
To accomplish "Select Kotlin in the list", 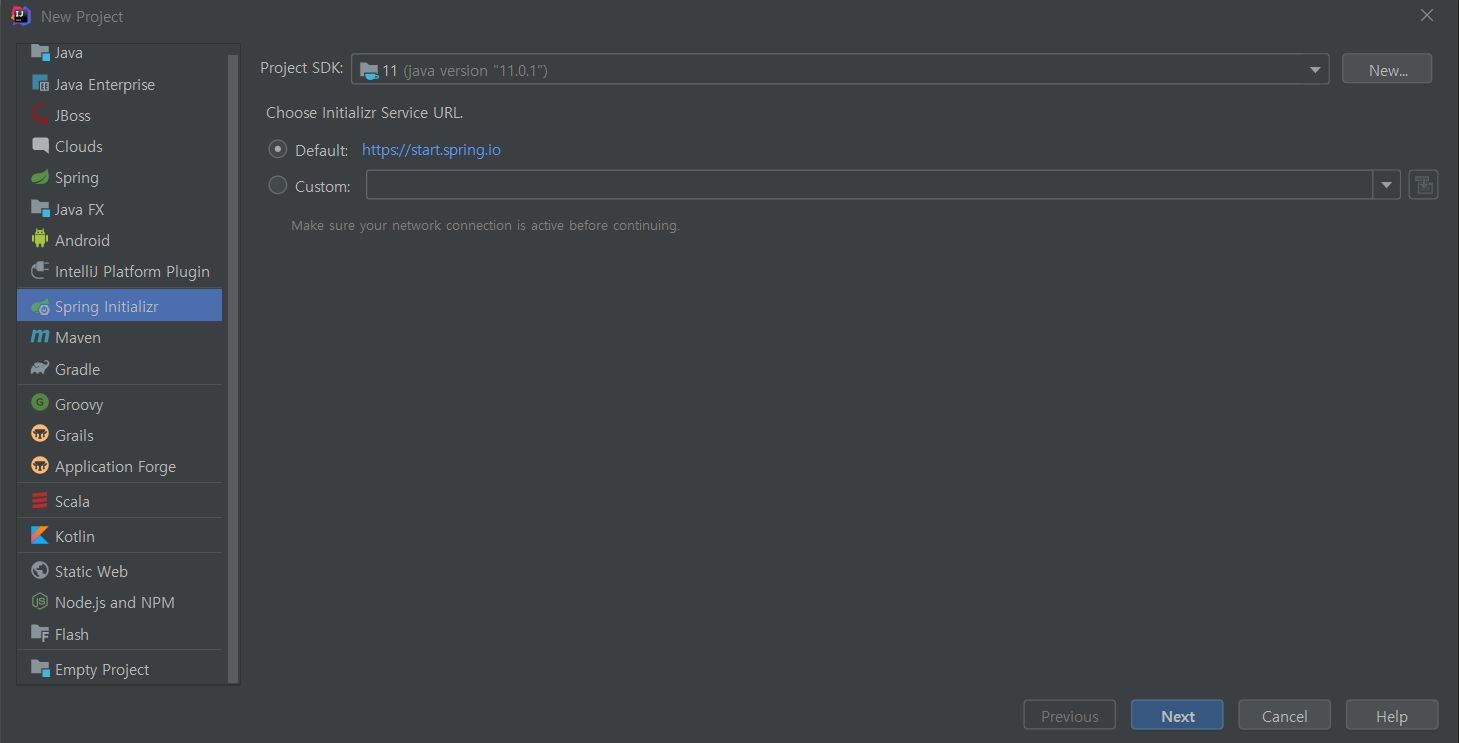I will pyautogui.click(x=75, y=536).
